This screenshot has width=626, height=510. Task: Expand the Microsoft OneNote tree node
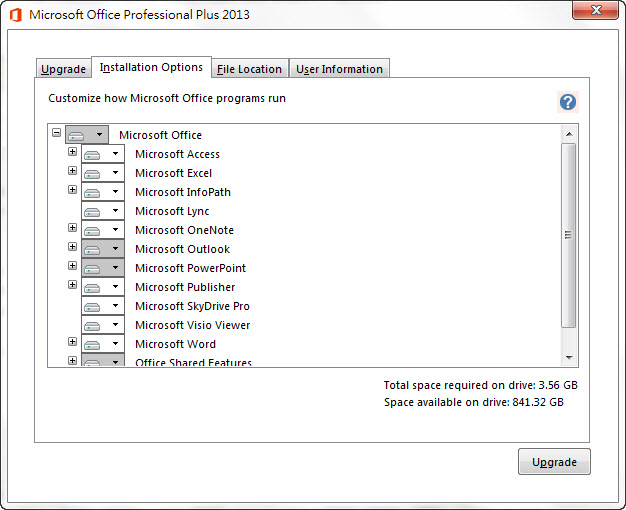pos(72,227)
